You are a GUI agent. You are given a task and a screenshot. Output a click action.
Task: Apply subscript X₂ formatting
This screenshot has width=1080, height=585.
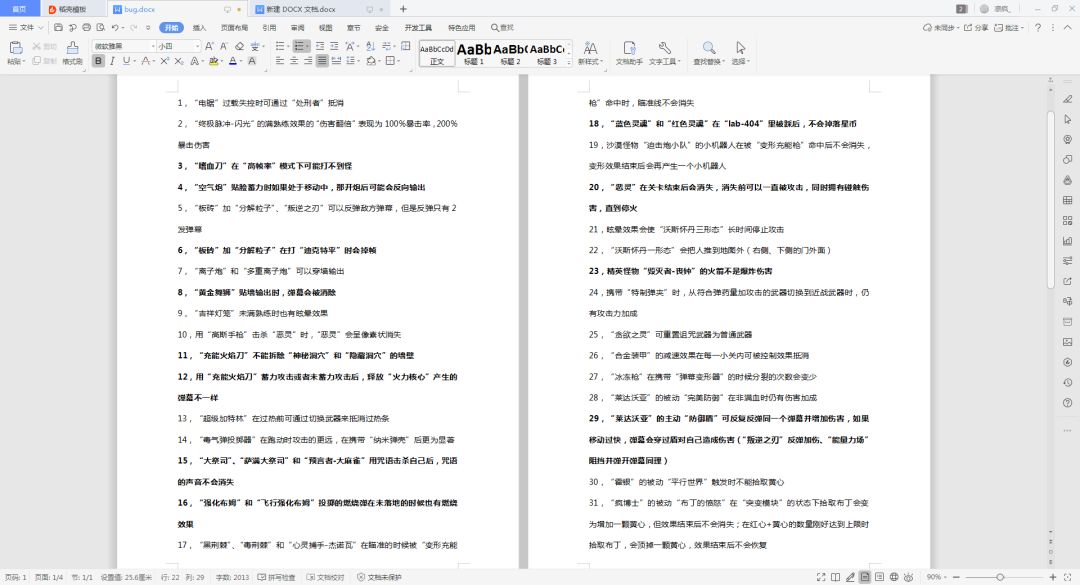click(178, 61)
